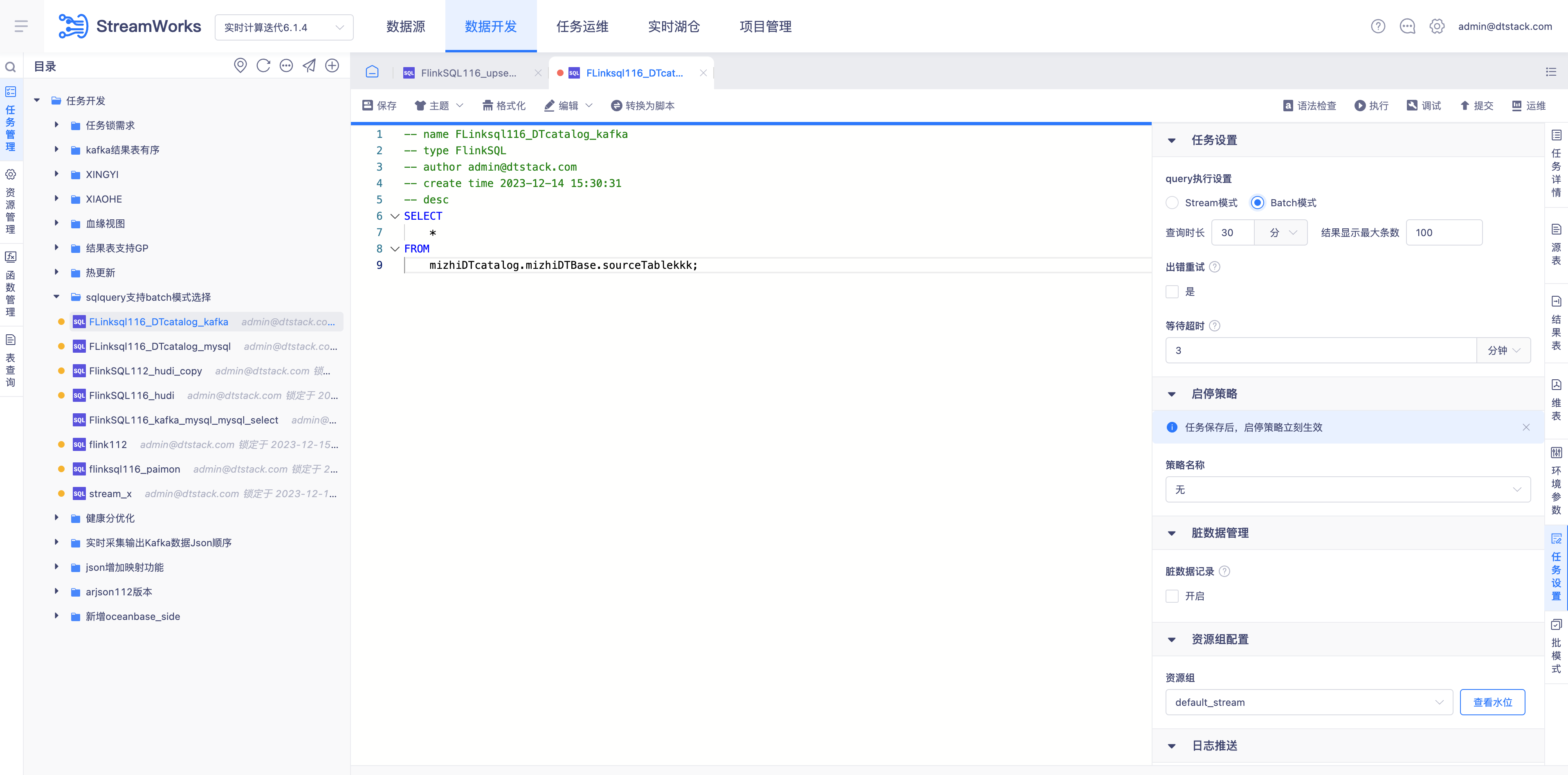This screenshot has width=1568, height=775.
Task: Go to 数据开发 top menu
Action: pyautogui.click(x=491, y=26)
